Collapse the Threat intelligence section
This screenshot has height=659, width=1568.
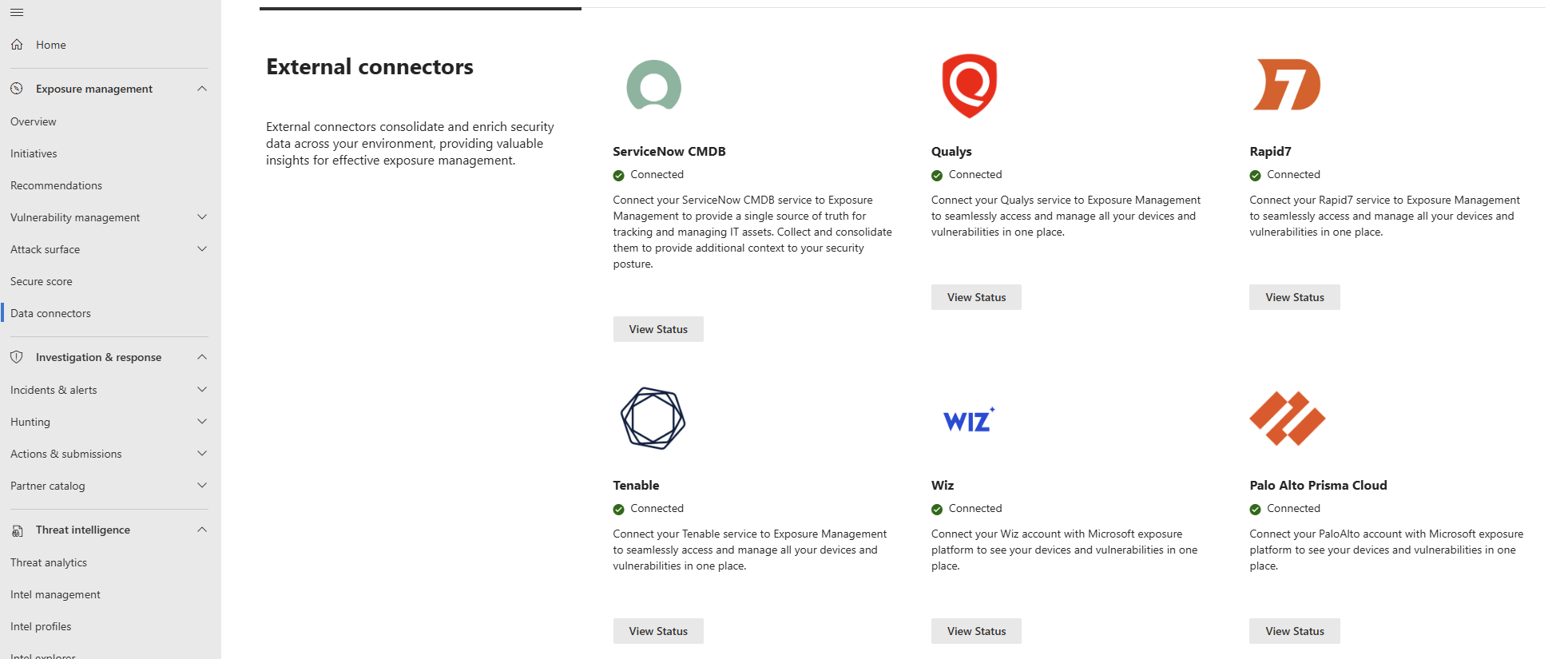pos(202,530)
